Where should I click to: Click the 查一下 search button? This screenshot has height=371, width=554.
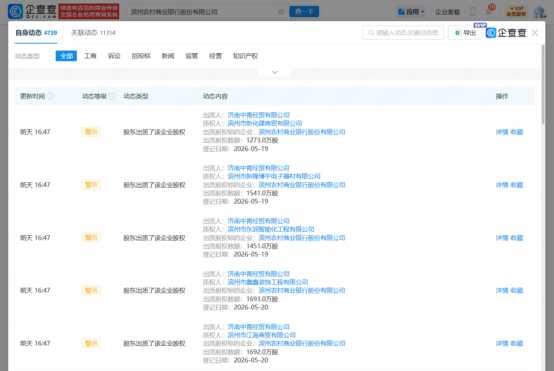[304, 12]
